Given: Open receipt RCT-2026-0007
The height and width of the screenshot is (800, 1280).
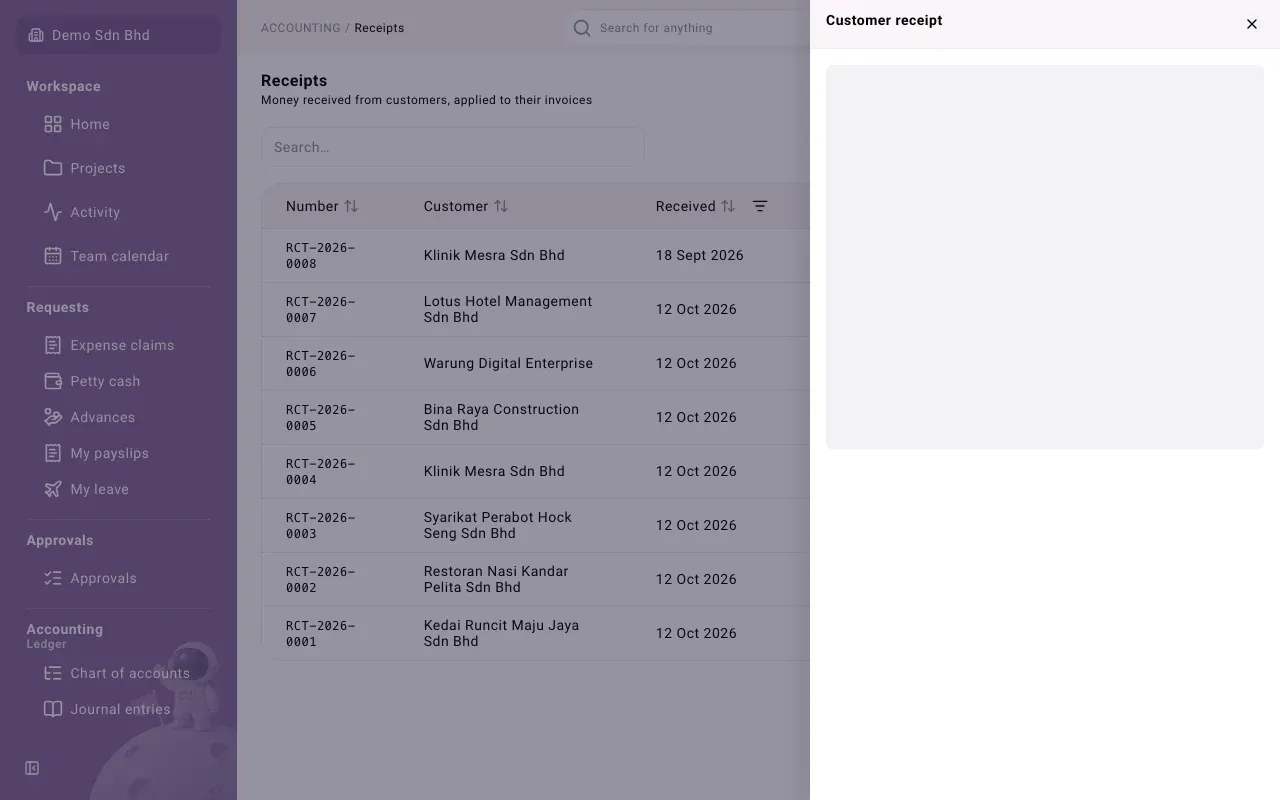Looking at the screenshot, I should click(320, 310).
